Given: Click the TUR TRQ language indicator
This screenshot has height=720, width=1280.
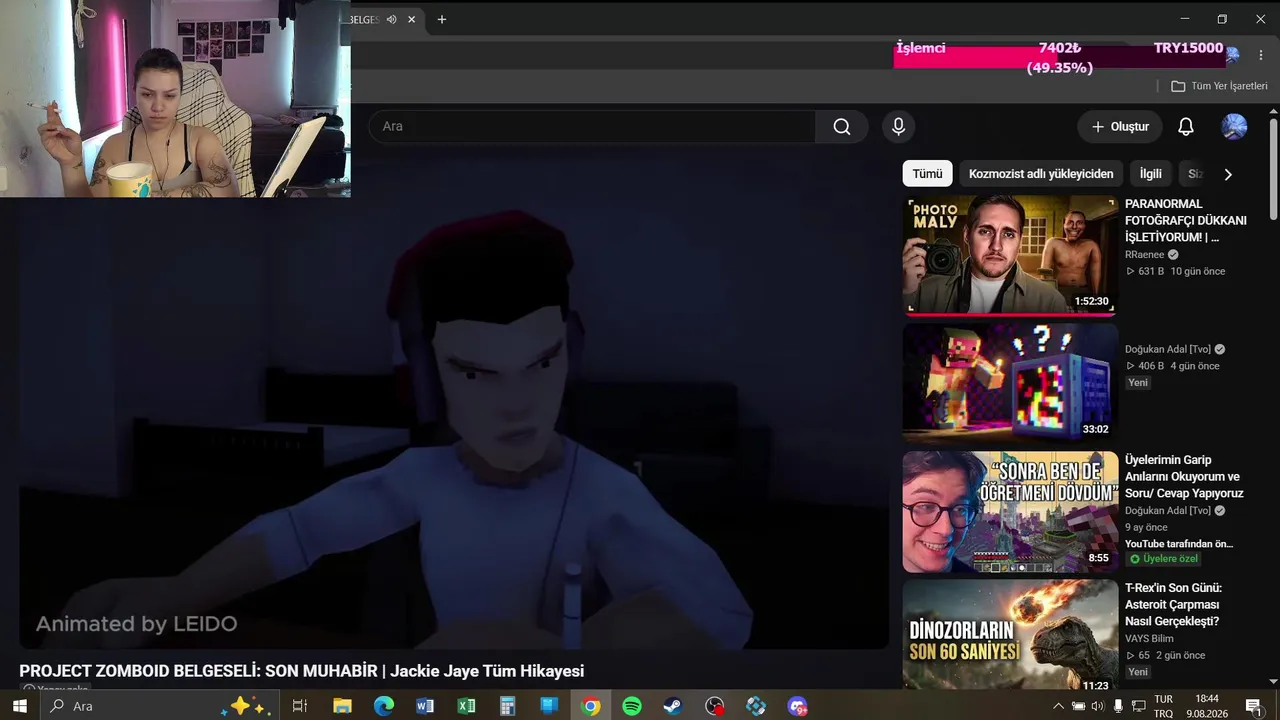Looking at the screenshot, I should 1163,706.
